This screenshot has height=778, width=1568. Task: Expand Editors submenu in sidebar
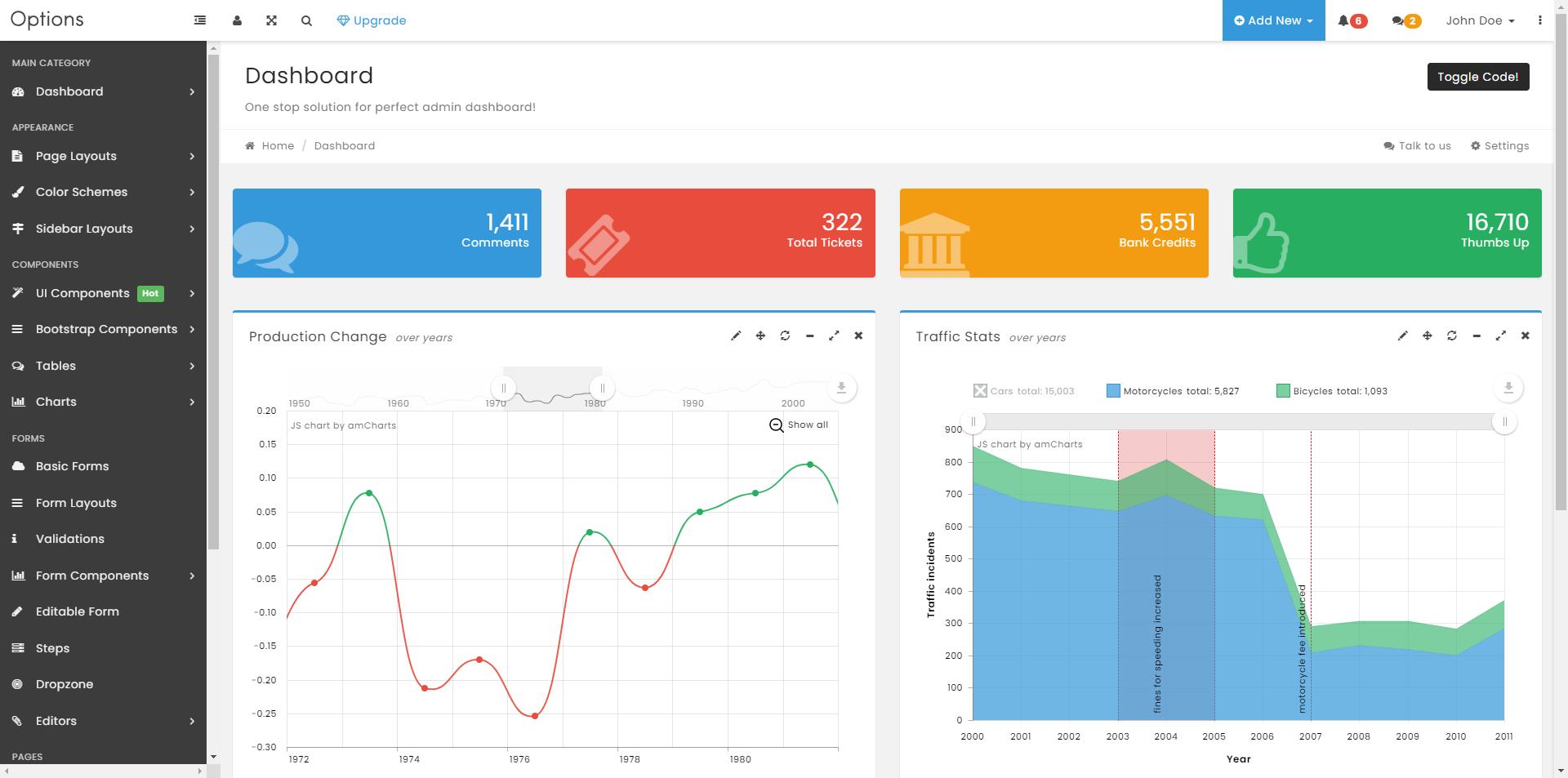(x=103, y=721)
